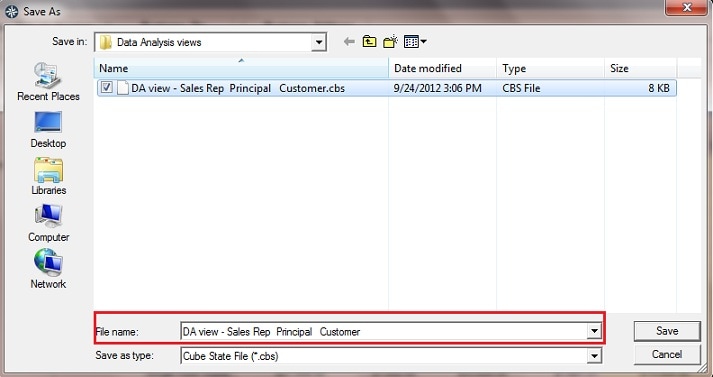Click the file icon of the .cbs file
The width and height of the screenshot is (713, 377).
point(122,88)
